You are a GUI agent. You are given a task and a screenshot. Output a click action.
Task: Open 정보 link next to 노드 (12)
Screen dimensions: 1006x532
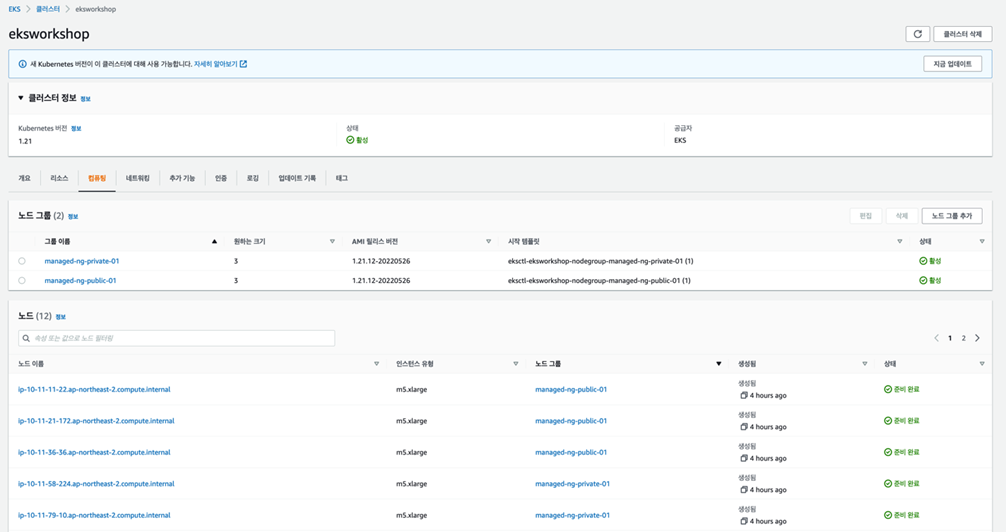point(60,317)
